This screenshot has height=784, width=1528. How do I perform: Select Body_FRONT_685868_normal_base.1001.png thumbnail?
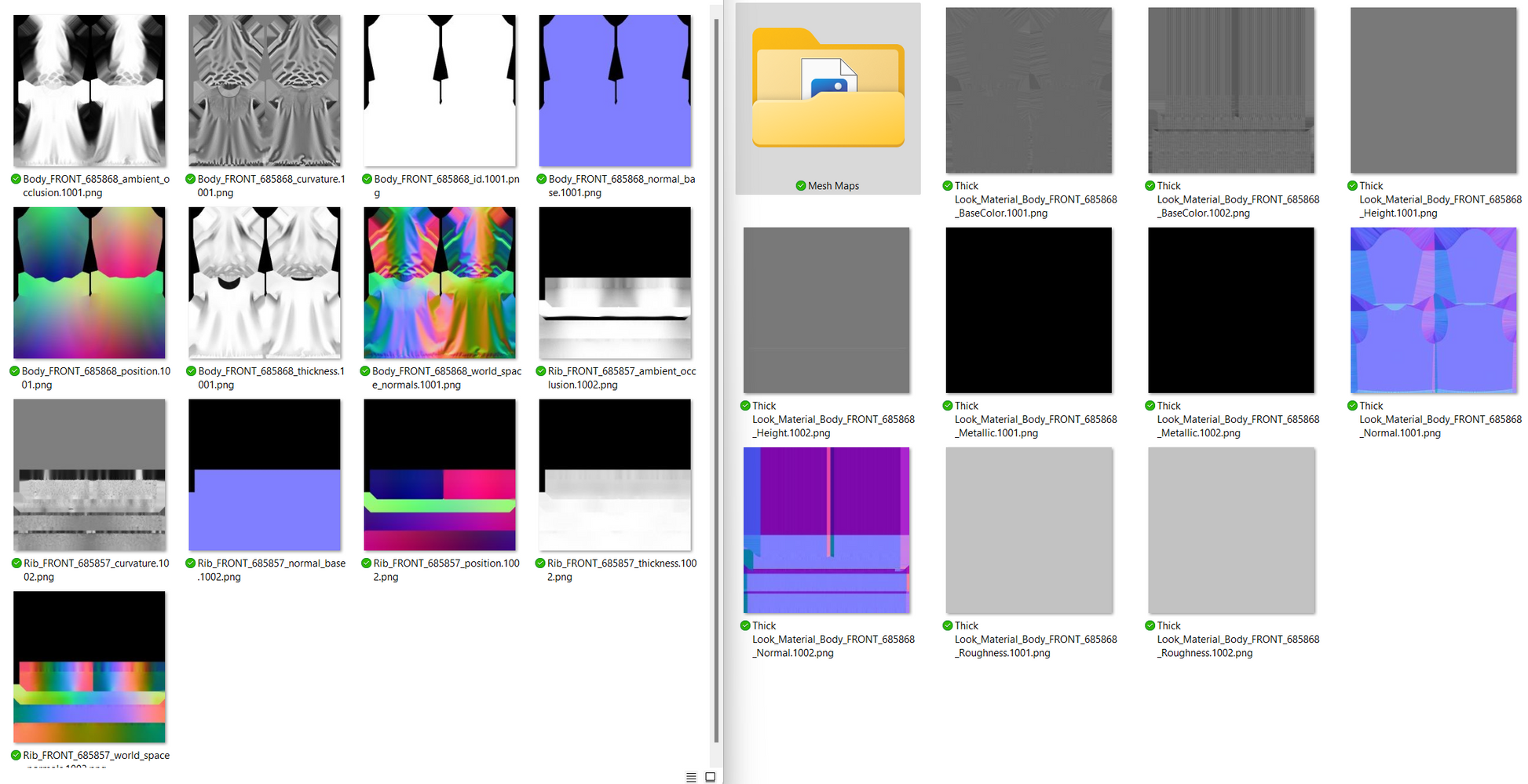tap(615, 90)
